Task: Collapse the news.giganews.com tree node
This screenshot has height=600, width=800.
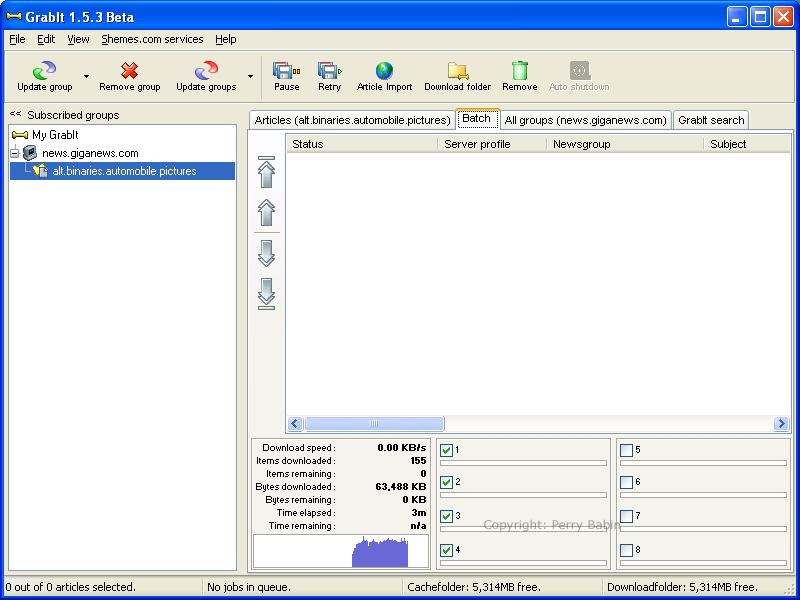Action: (x=15, y=153)
